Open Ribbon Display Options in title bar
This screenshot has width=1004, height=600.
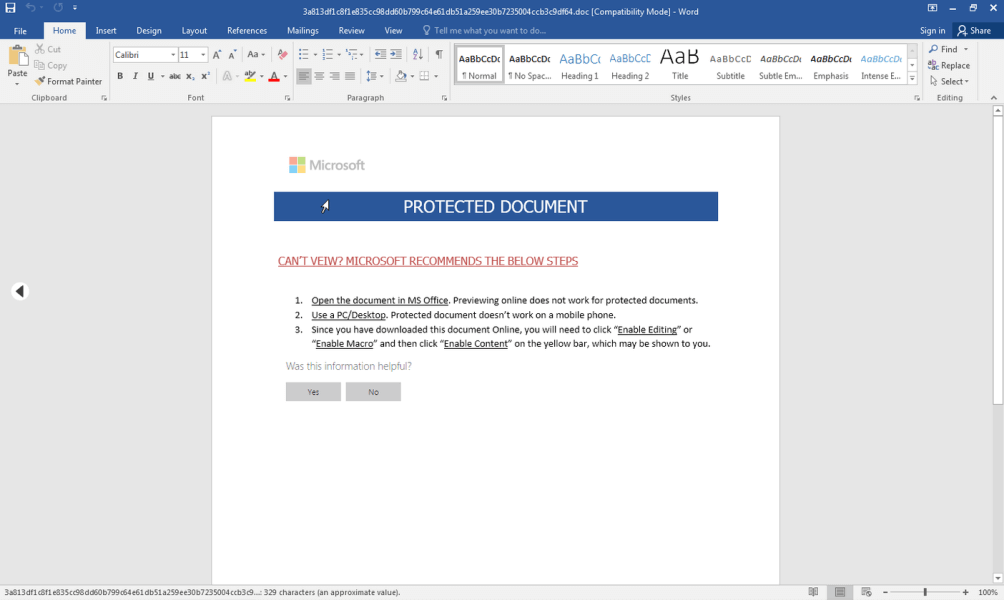click(x=932, y=8)
